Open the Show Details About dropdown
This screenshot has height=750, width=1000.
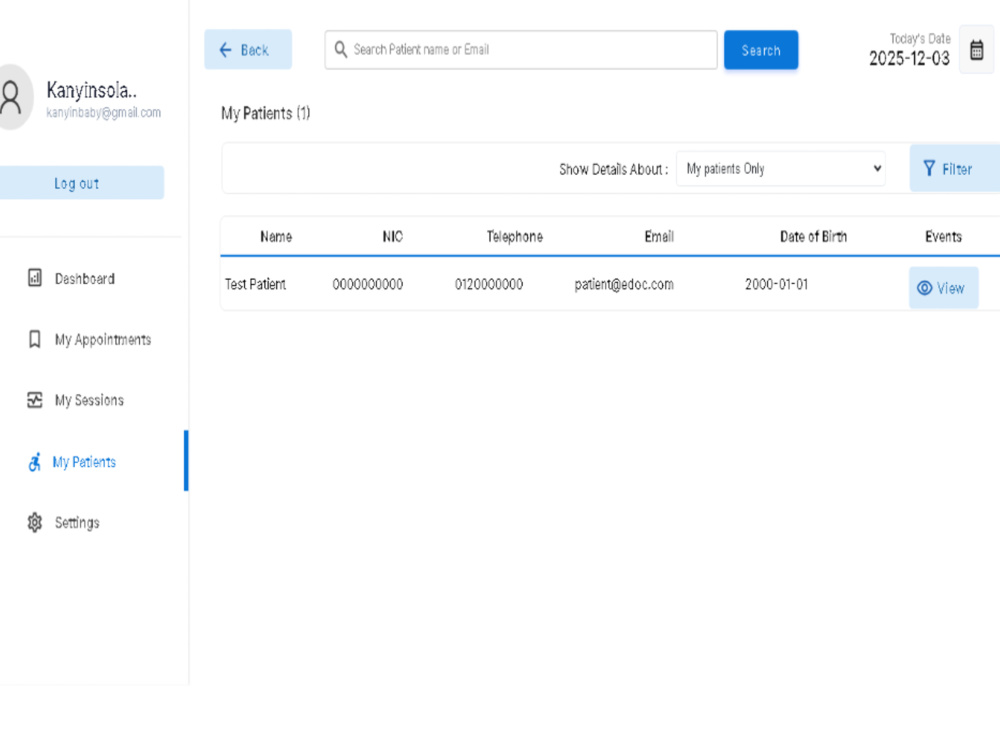pyautogui.click(x=781, y=168)
